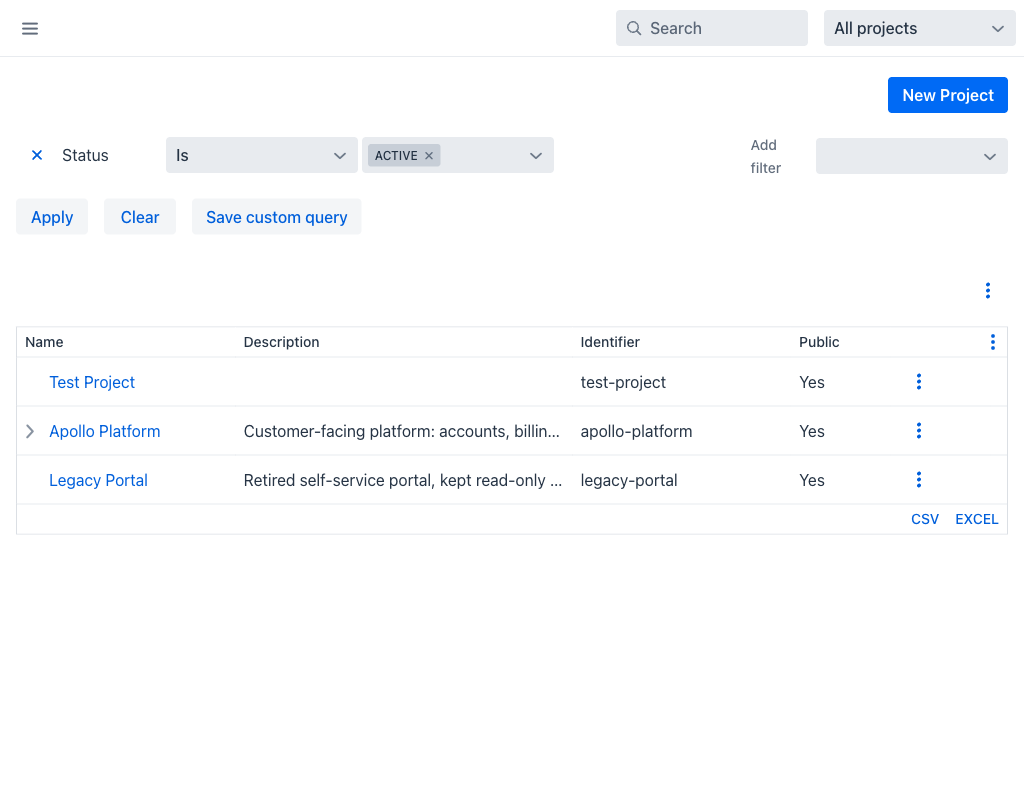Click the search magnifier icon
Screen dimensions: 1024x800
pyautogui.click(x=633, y=28)
